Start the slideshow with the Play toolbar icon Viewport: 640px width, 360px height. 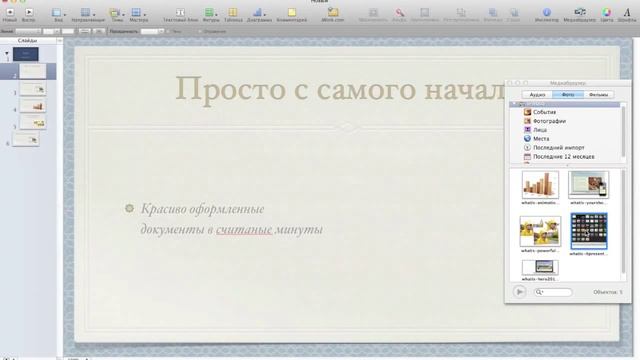pos(29,13)
